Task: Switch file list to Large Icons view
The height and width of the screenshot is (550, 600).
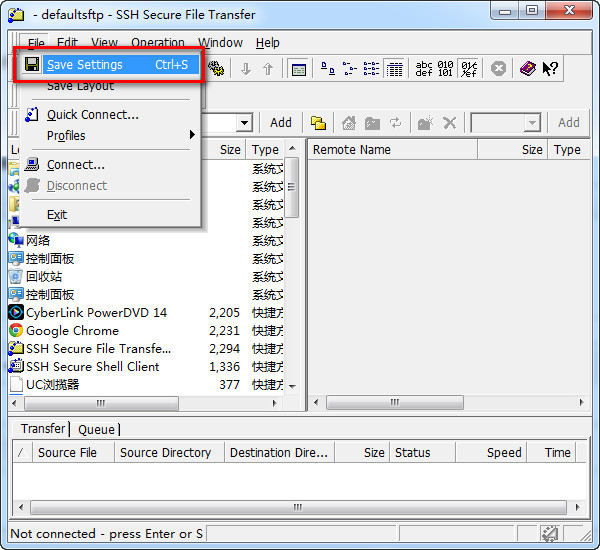Action: pyautogui.click(x=328, y=69)
